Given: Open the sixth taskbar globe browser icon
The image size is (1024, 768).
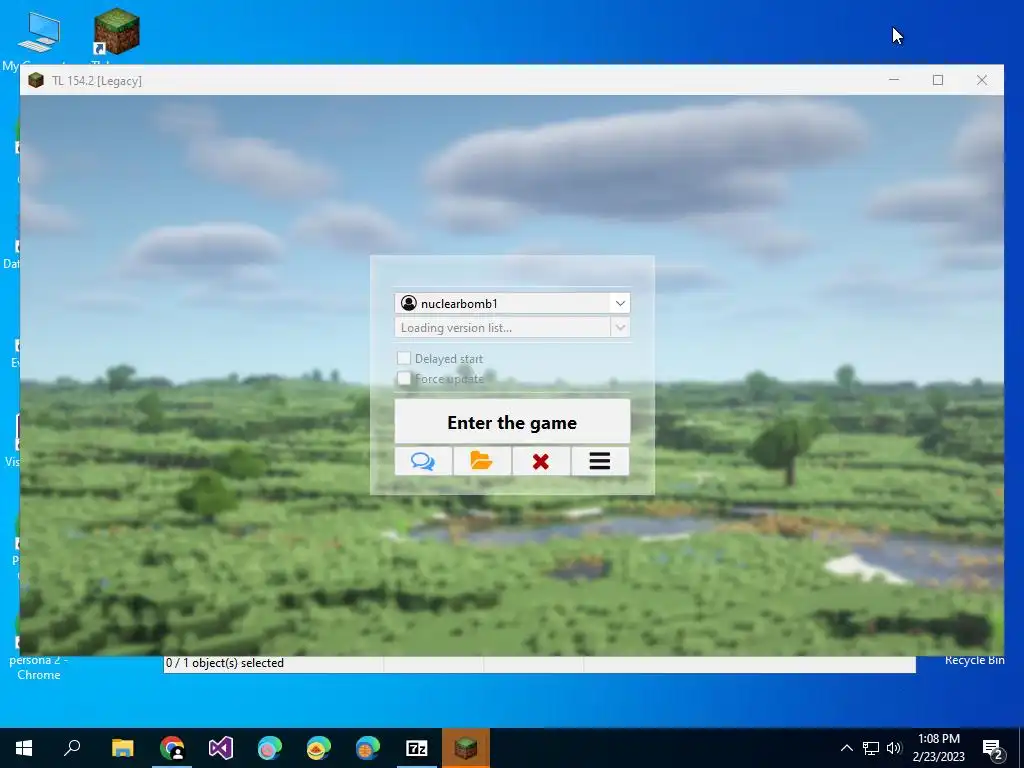Looking at the screenshot, I should click(x=368, y=748).
